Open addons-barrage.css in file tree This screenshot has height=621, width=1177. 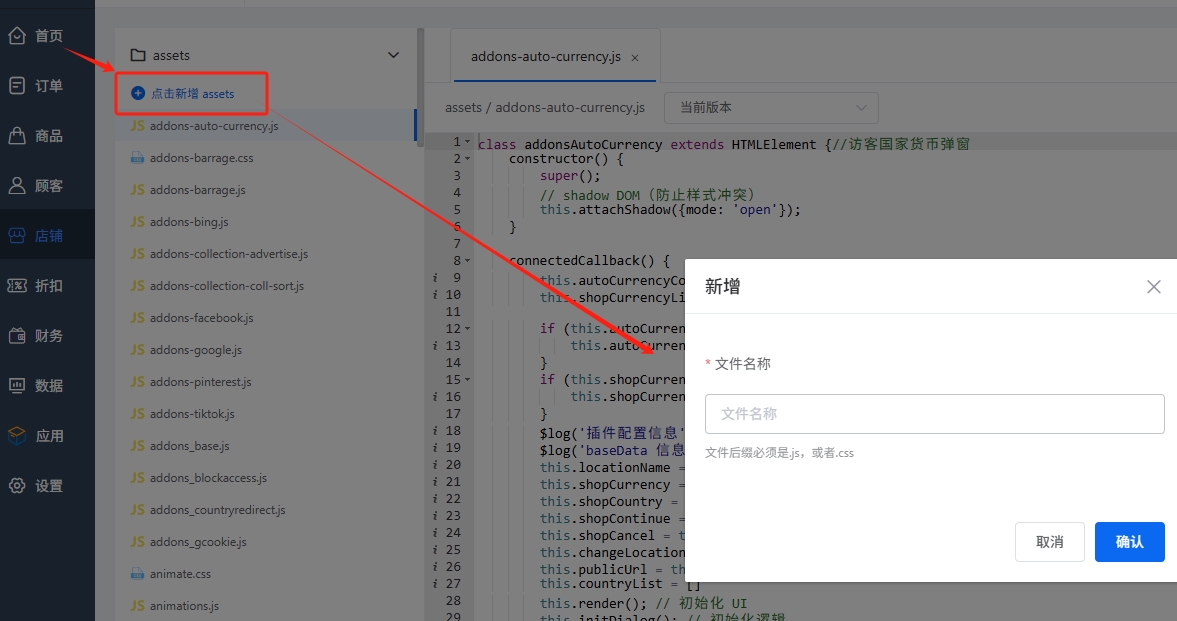pos(201,158)
